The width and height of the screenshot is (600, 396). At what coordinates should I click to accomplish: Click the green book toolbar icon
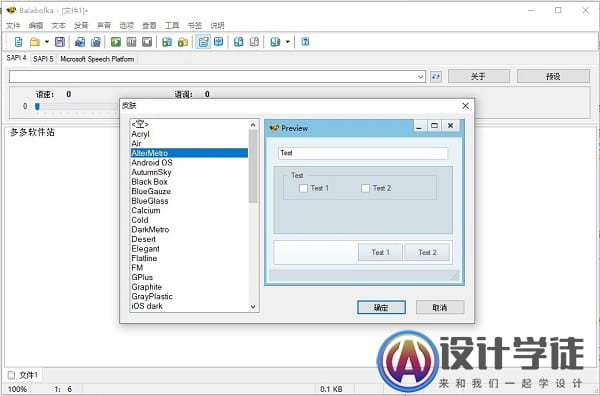pos(238,42)
